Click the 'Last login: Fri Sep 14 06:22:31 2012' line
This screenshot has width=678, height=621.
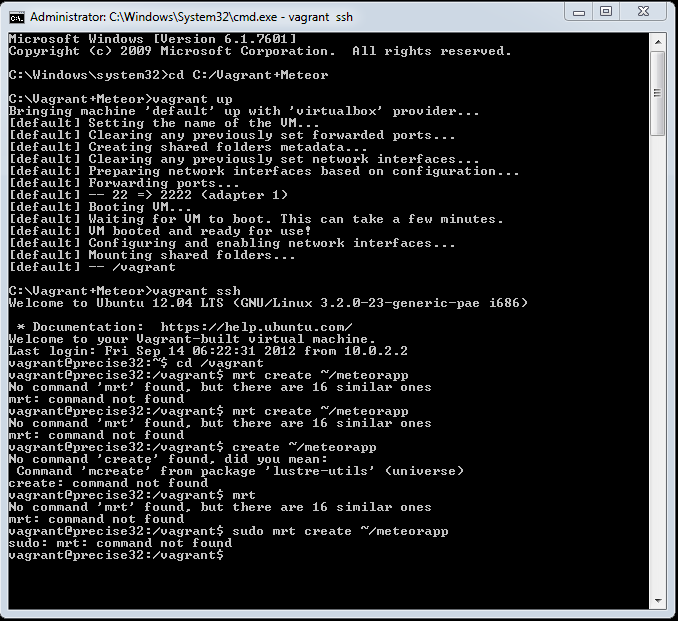208,351
